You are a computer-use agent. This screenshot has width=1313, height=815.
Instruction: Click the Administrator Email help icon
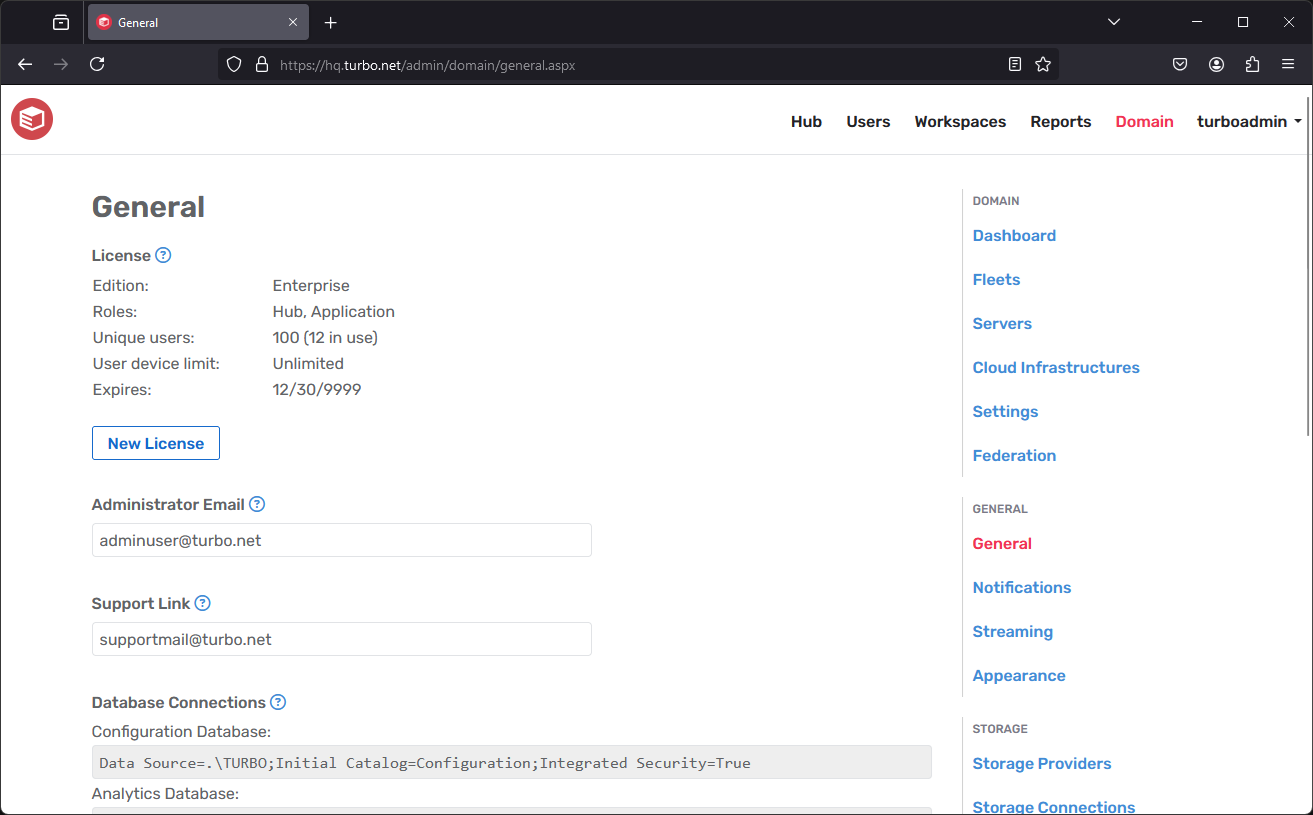pyautogui.click(x=257, y=504)
